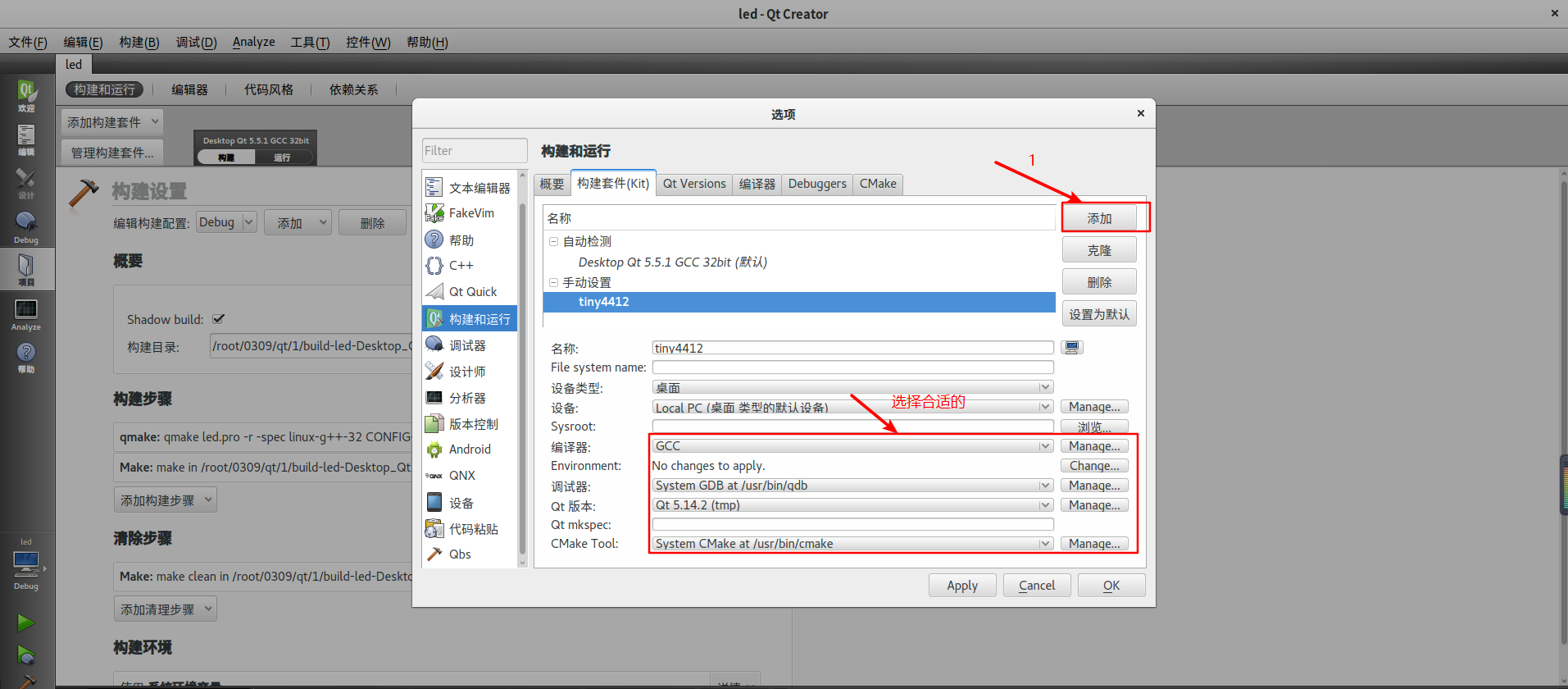This screenshot has width=1568, height=689.
Task: Click the green Run button
Action: pos(26,623)
